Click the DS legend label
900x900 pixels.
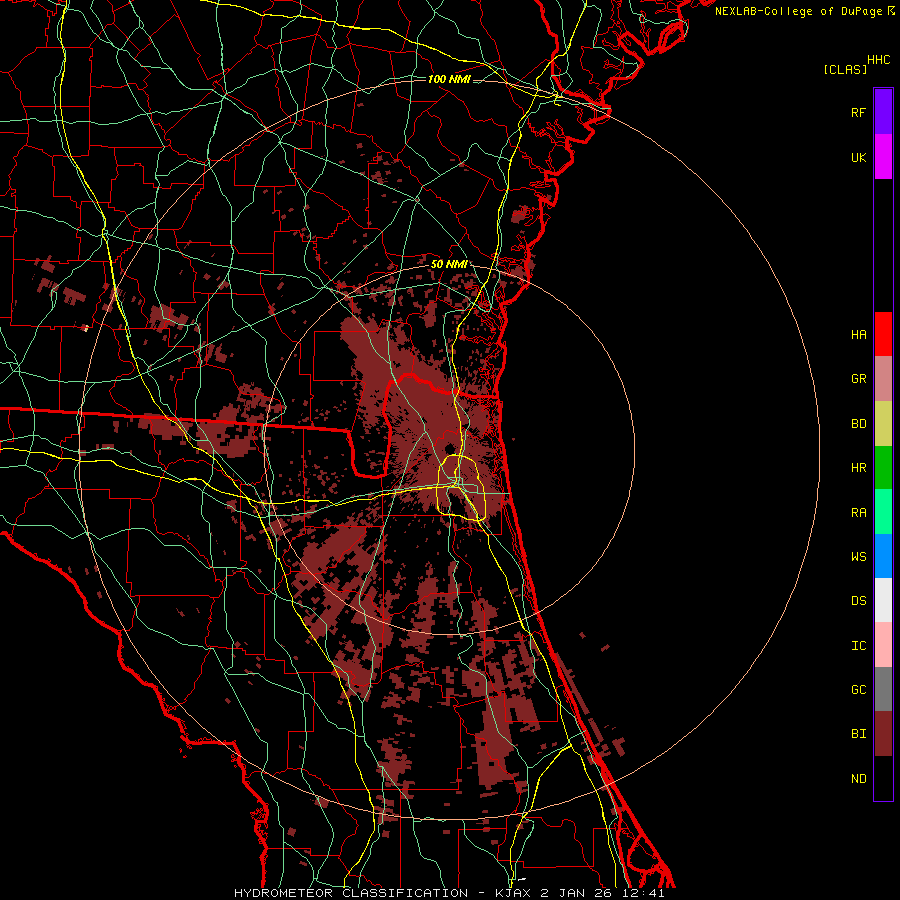[x=858, y=600]
